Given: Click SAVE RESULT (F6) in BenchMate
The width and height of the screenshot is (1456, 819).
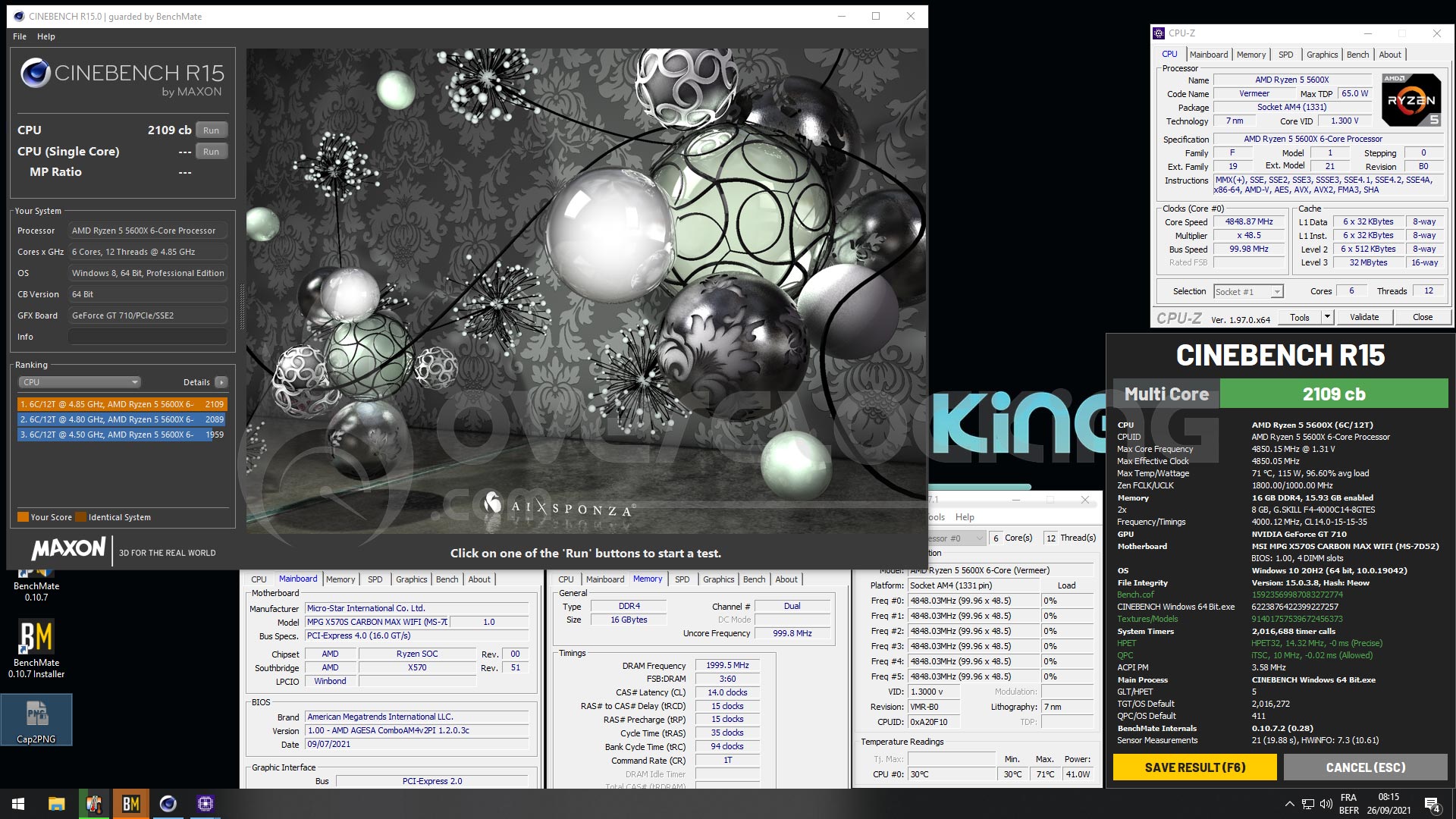Looking at the screenshot, I should (x=1195, y=767).
